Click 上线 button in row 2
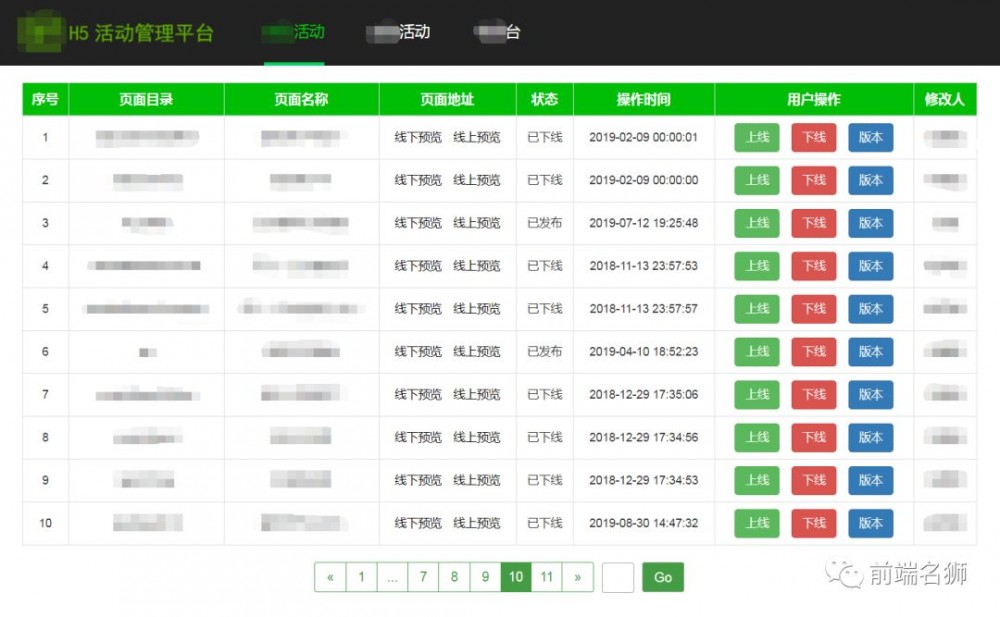Screen dimensions: 1000x617 coord(756,180)
